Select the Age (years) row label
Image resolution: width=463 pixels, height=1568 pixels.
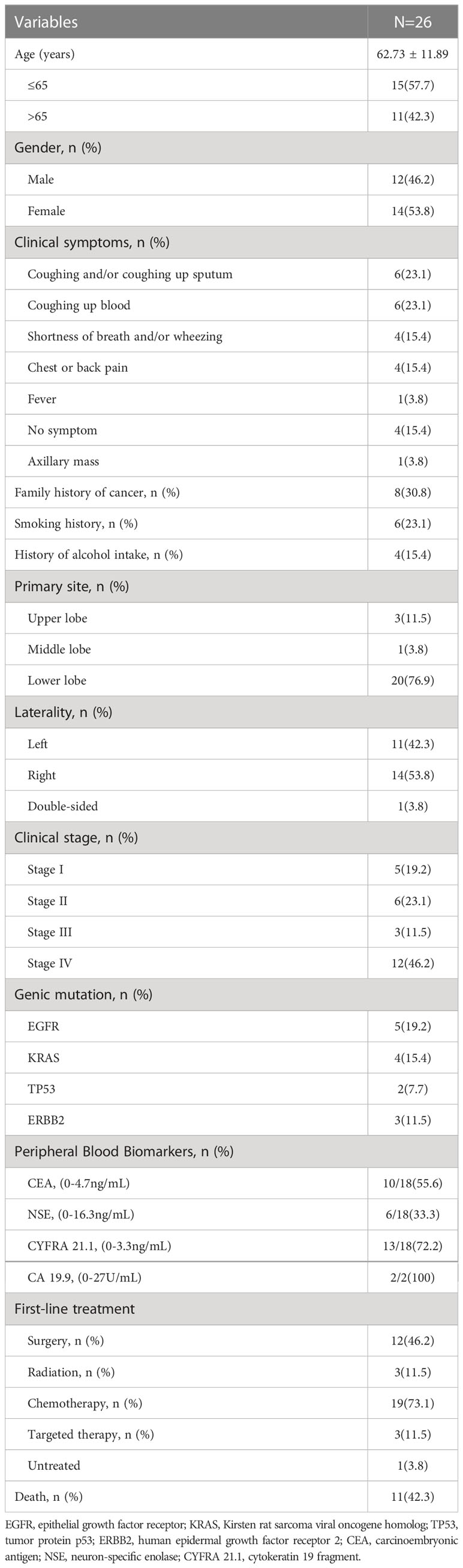[x=44, y=54]
